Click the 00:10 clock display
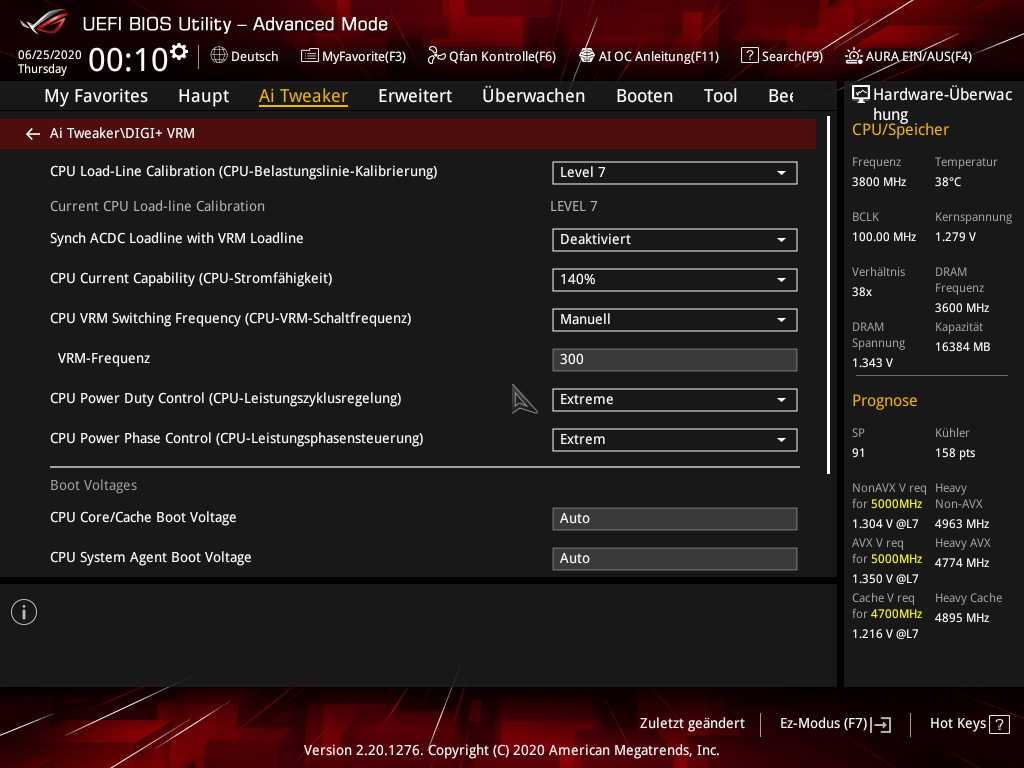1024x768 pixels. point(128,60)
